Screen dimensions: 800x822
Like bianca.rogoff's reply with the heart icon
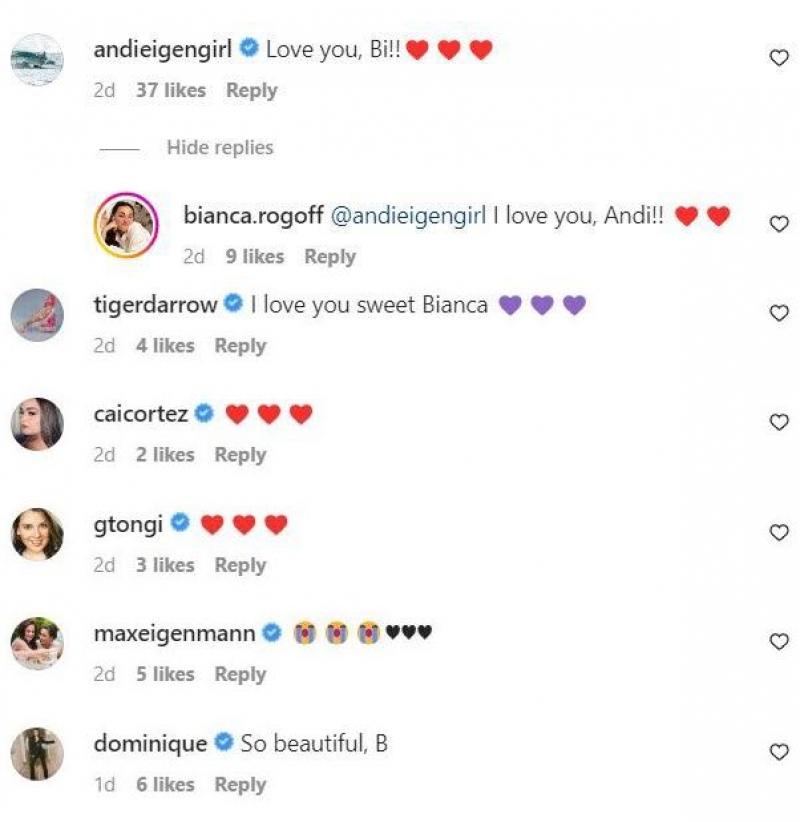779,224
